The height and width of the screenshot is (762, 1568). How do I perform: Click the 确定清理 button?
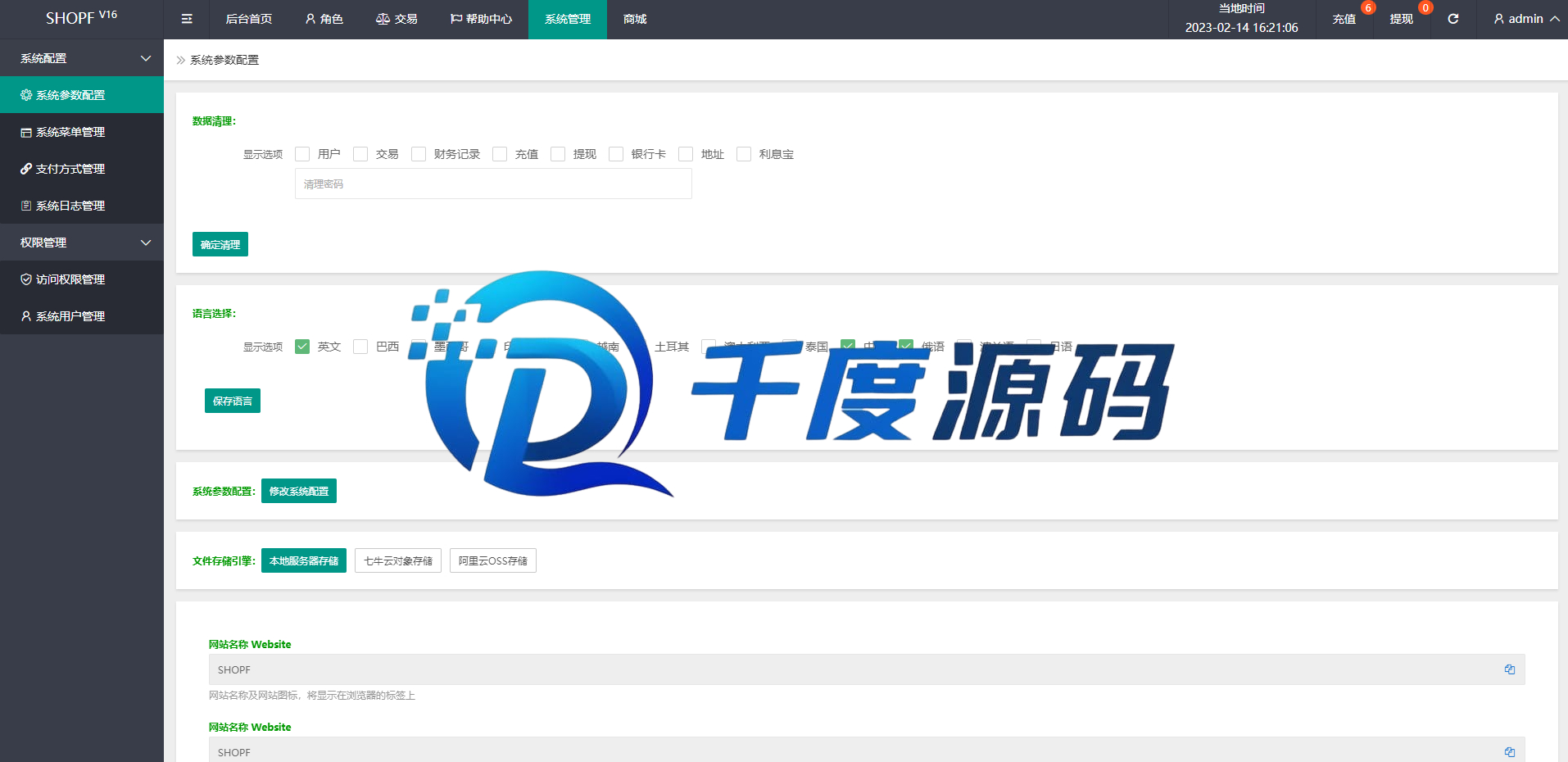(220, 244)
